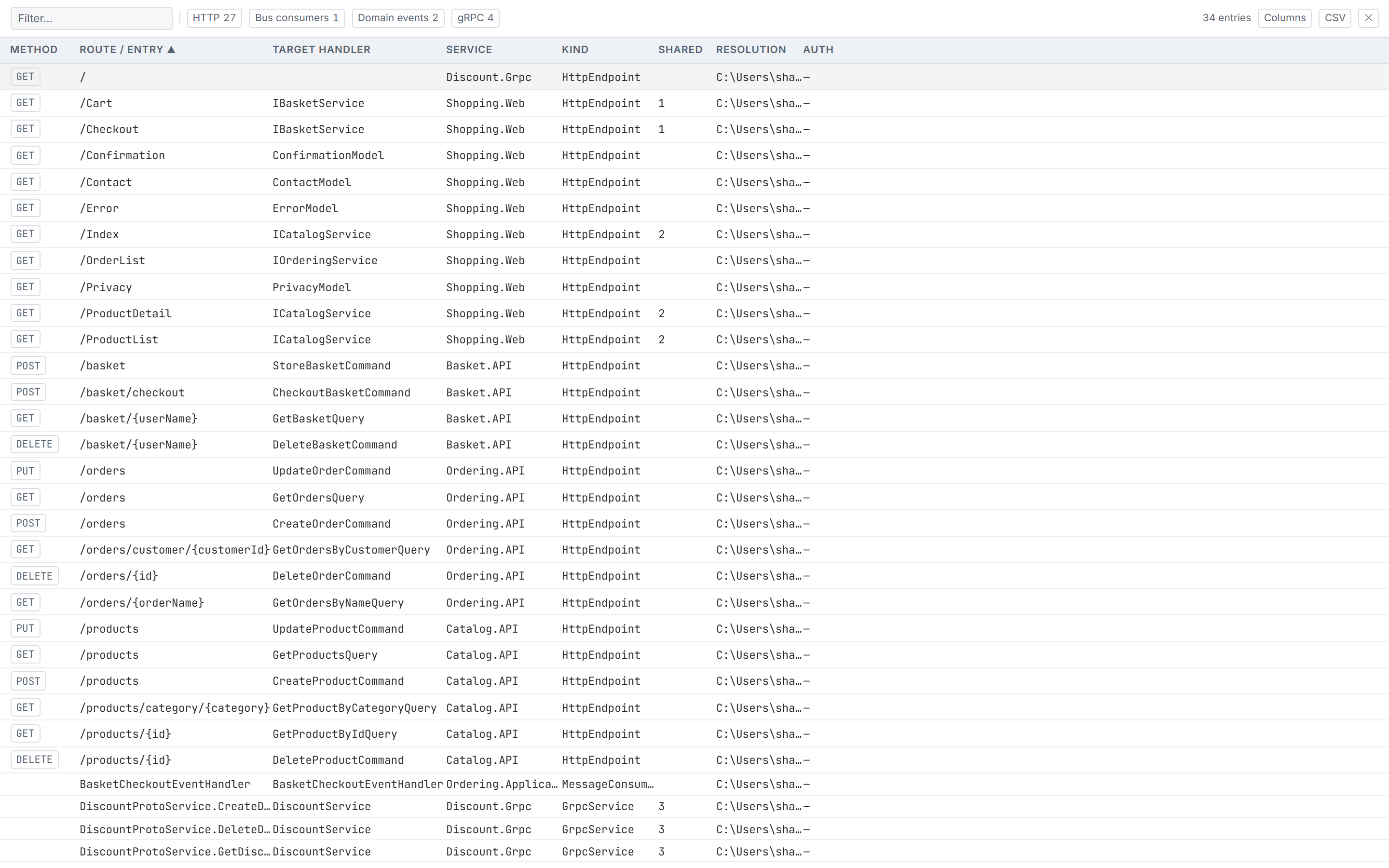Toggle the Domain events 2 filter chip
This screenshot has height=868, width=1389.
click(x=398, y=18)
